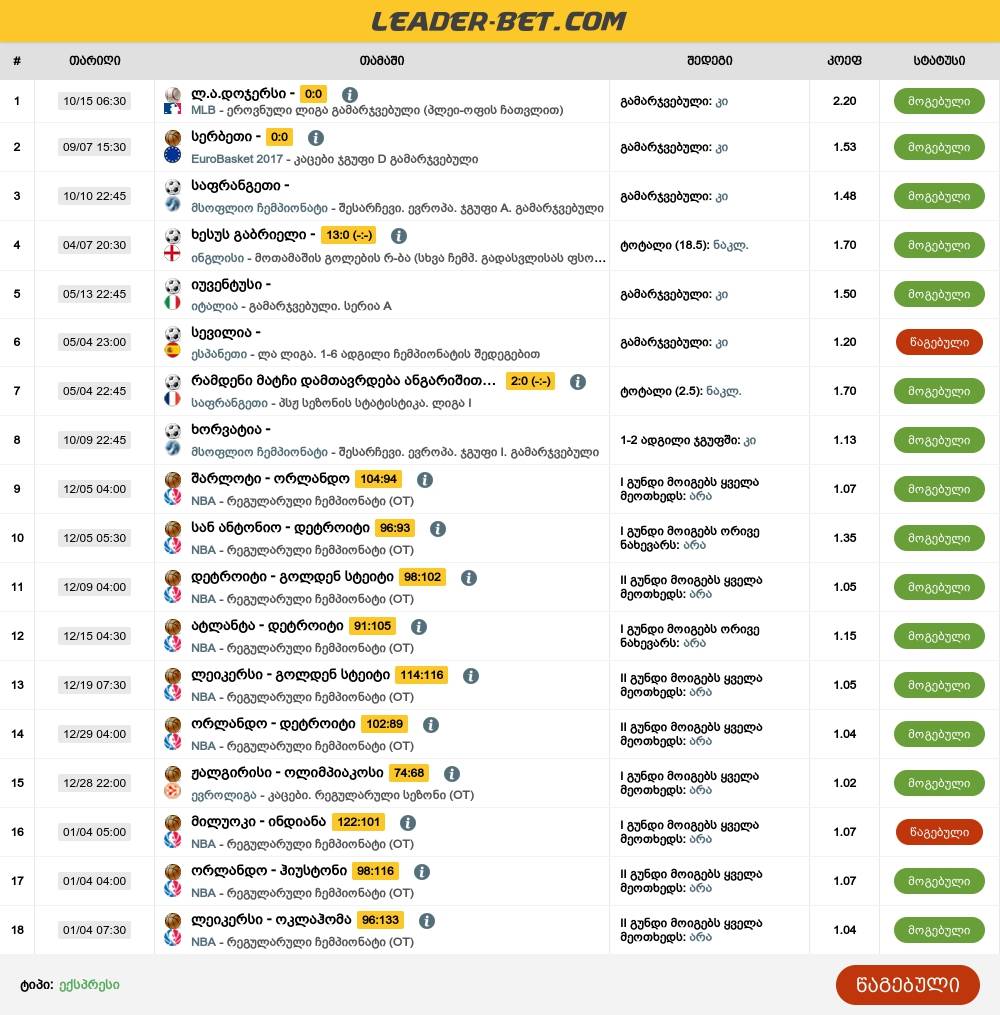Select date 12/28 22:00
This screenshot has width=1000, height=1015.
tap(94, 783)
